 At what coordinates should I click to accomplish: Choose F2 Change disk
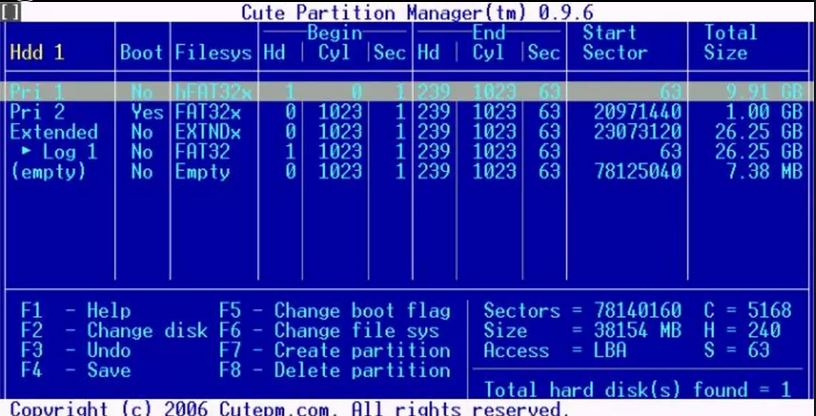[114, 331]
